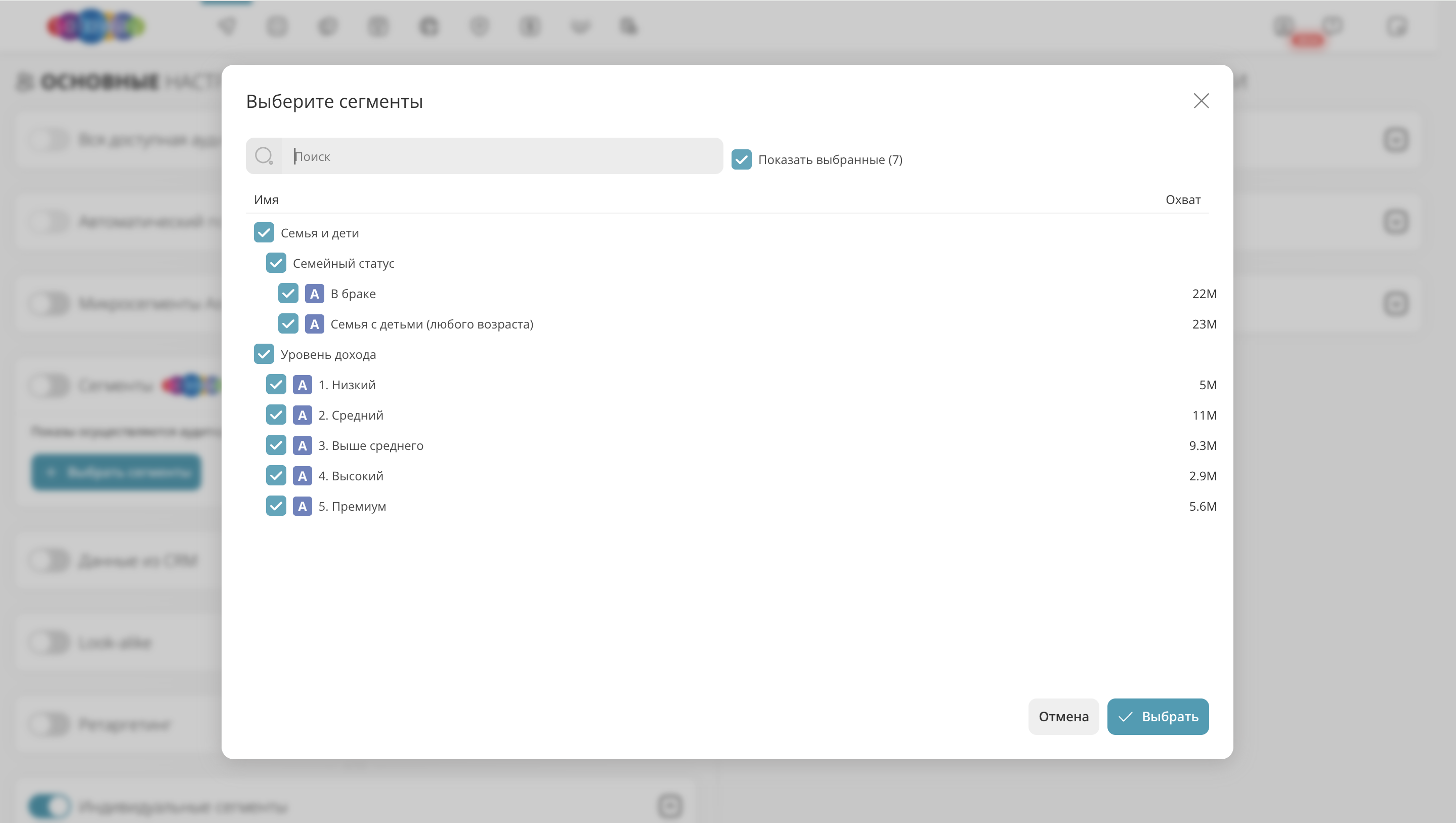Viewport: 1456px width, 823px height.
Task: Click the Имя column header
Action: [x=266, y=199]
